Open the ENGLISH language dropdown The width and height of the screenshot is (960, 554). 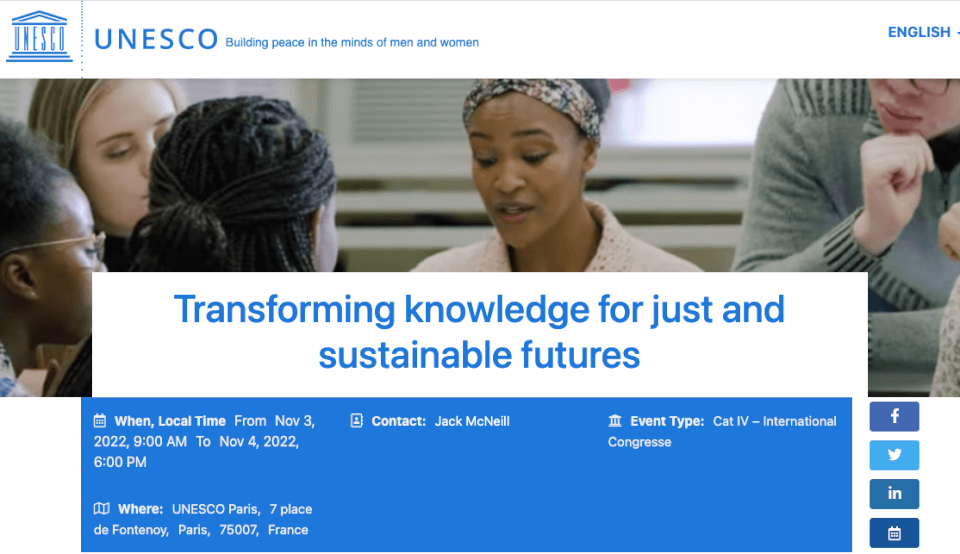(922, 32)
